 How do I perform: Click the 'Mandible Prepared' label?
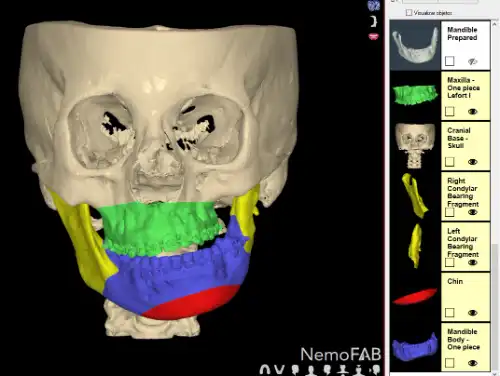462,34
